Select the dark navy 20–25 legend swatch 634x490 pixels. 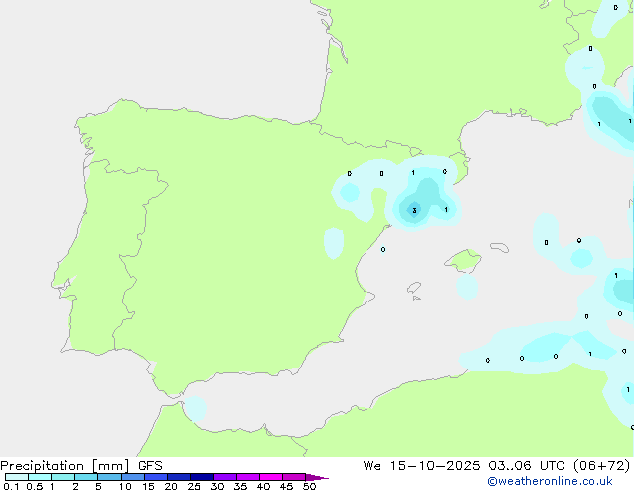(x=201, y=478)
